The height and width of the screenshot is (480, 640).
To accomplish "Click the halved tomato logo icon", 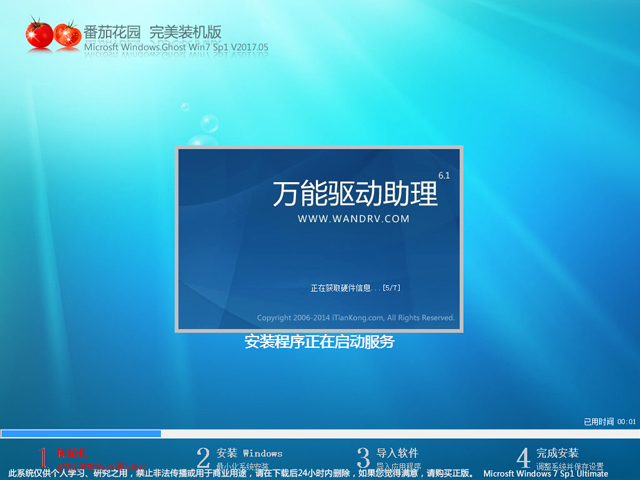I will [68, 36].
